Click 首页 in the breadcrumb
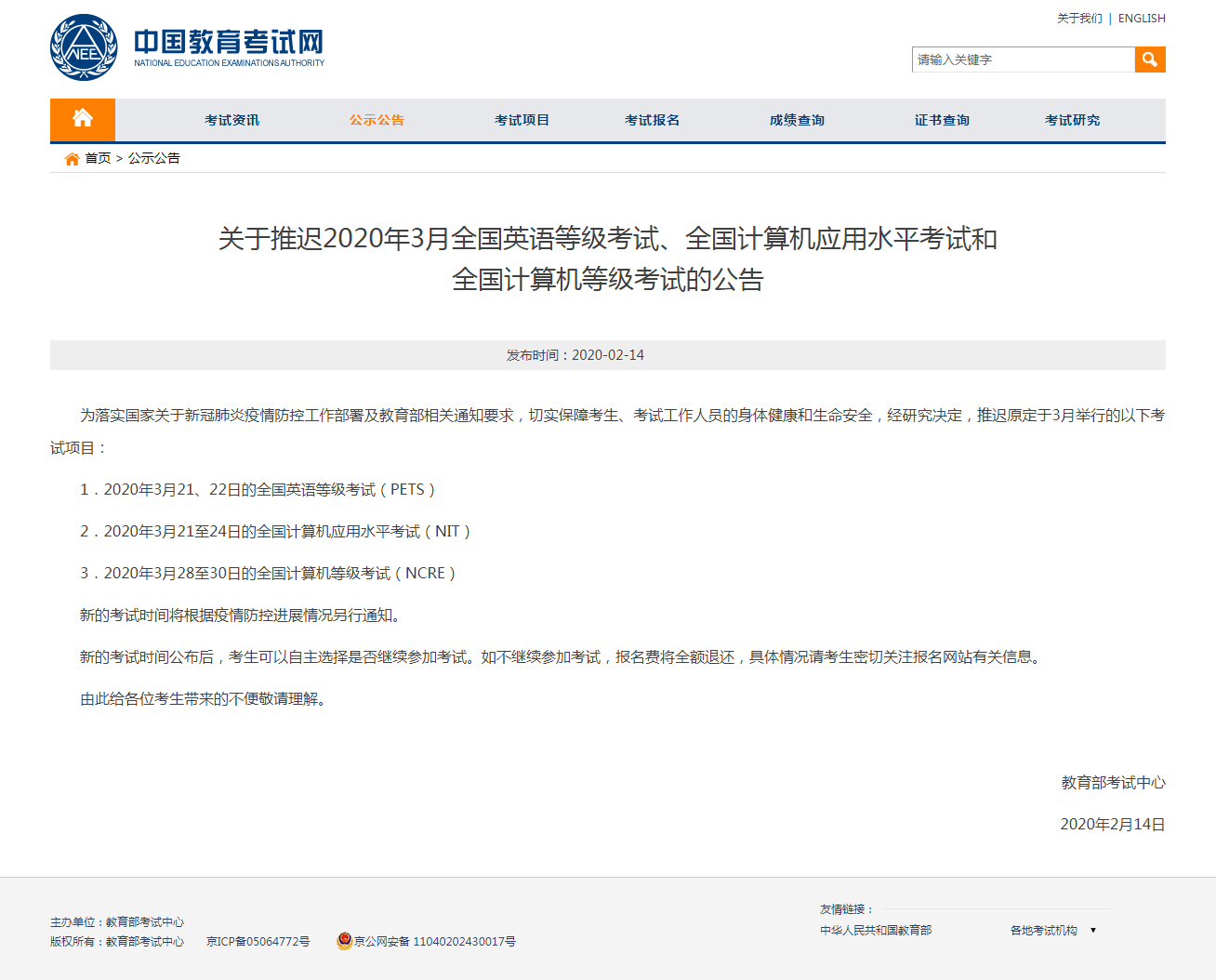 pos(98,158)
